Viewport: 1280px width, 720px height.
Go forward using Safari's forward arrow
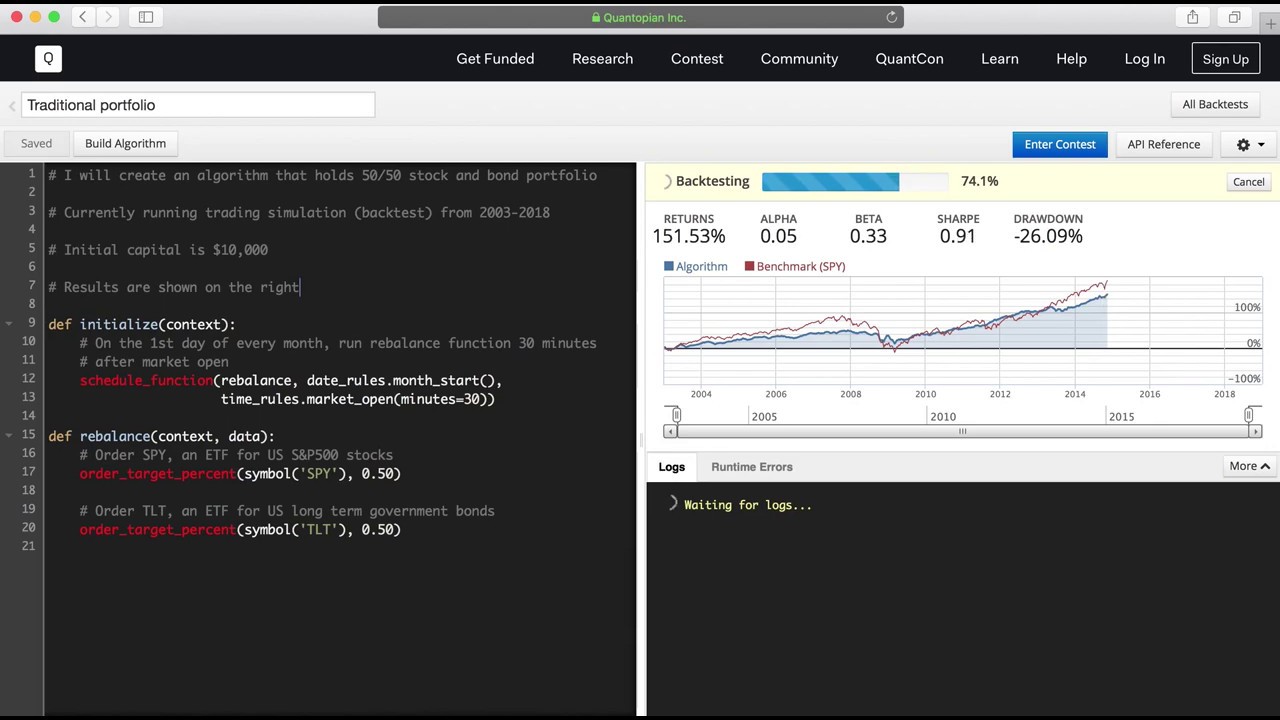108,17
